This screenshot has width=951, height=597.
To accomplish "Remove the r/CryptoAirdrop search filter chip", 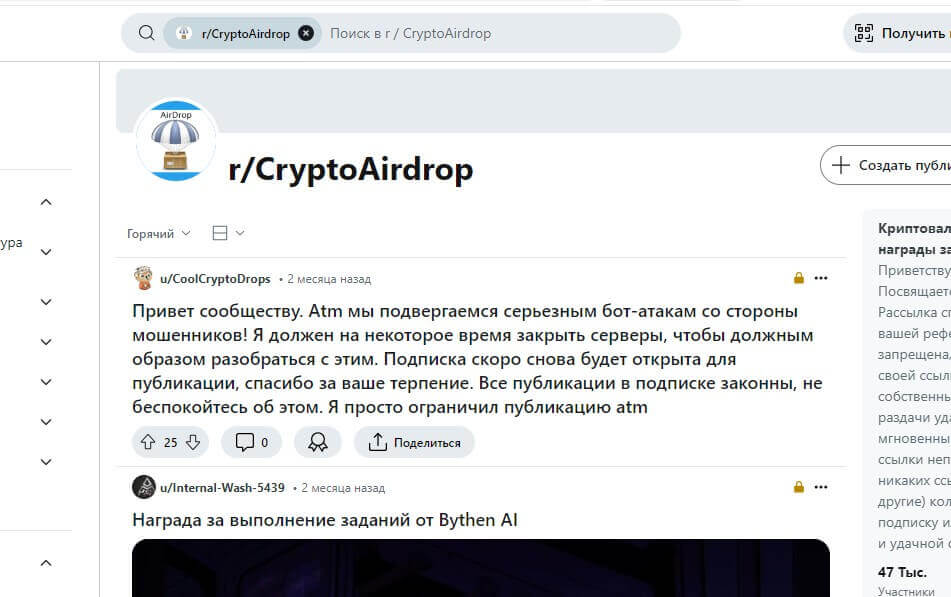I will pyautogui.click(x=306, y=33).
